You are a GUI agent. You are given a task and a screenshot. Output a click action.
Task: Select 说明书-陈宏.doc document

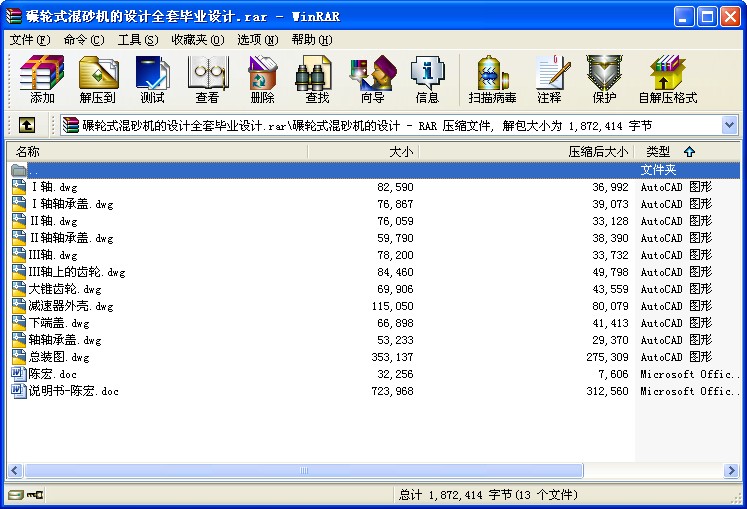pyautogui.click(x=73, y=391)
